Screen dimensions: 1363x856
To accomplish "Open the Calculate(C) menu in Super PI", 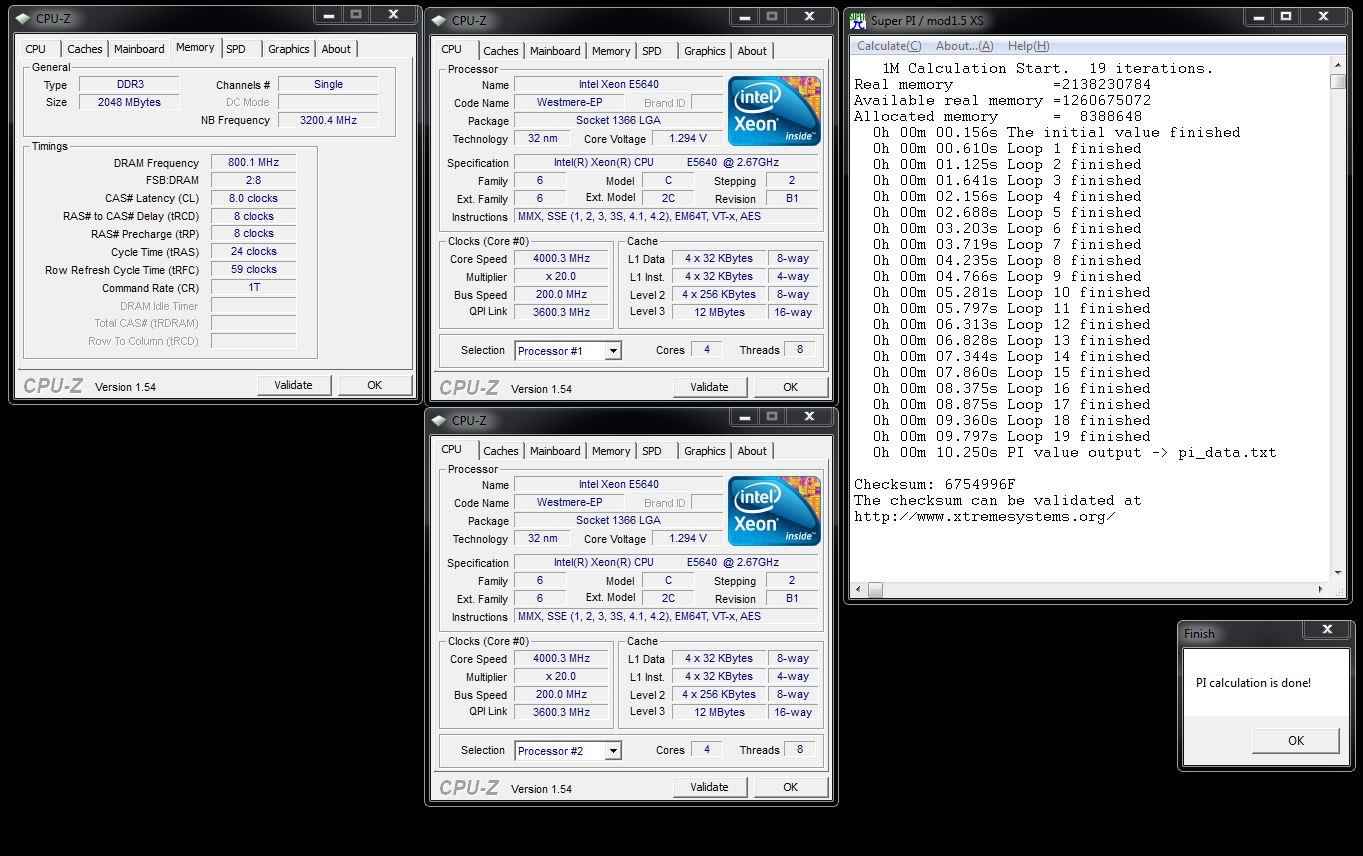I will 889,46.
